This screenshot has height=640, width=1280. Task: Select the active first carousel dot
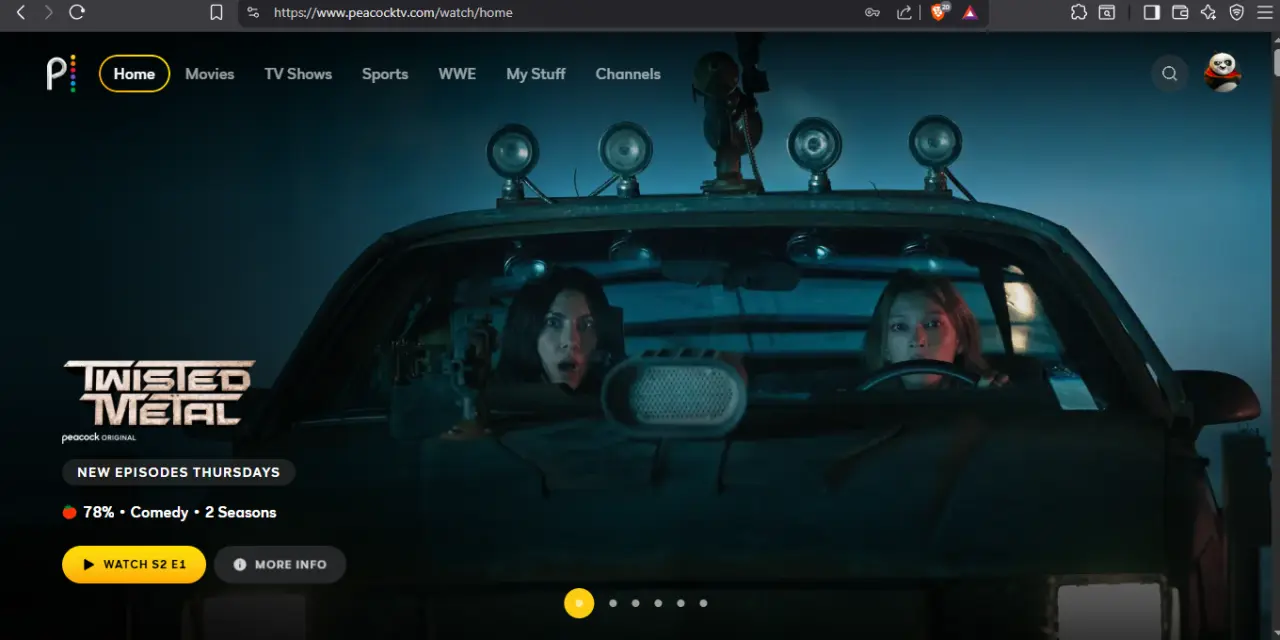(579, 603)
